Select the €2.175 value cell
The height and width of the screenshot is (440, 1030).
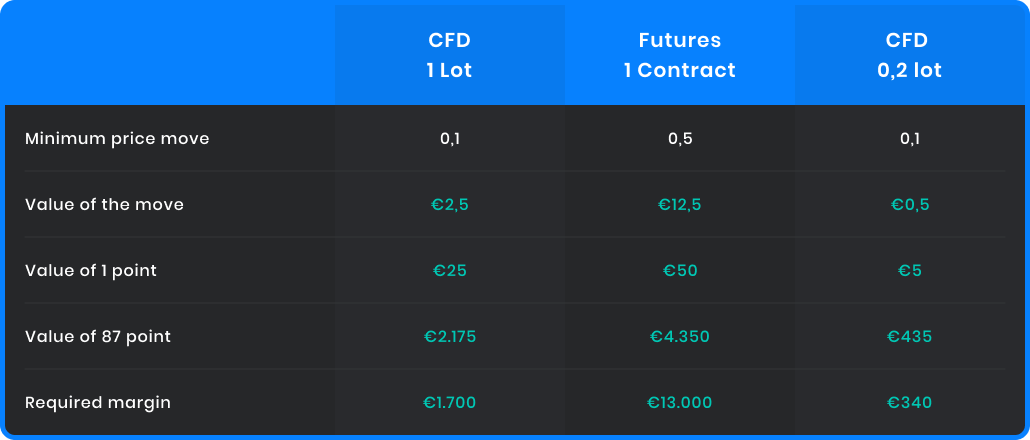450,336
